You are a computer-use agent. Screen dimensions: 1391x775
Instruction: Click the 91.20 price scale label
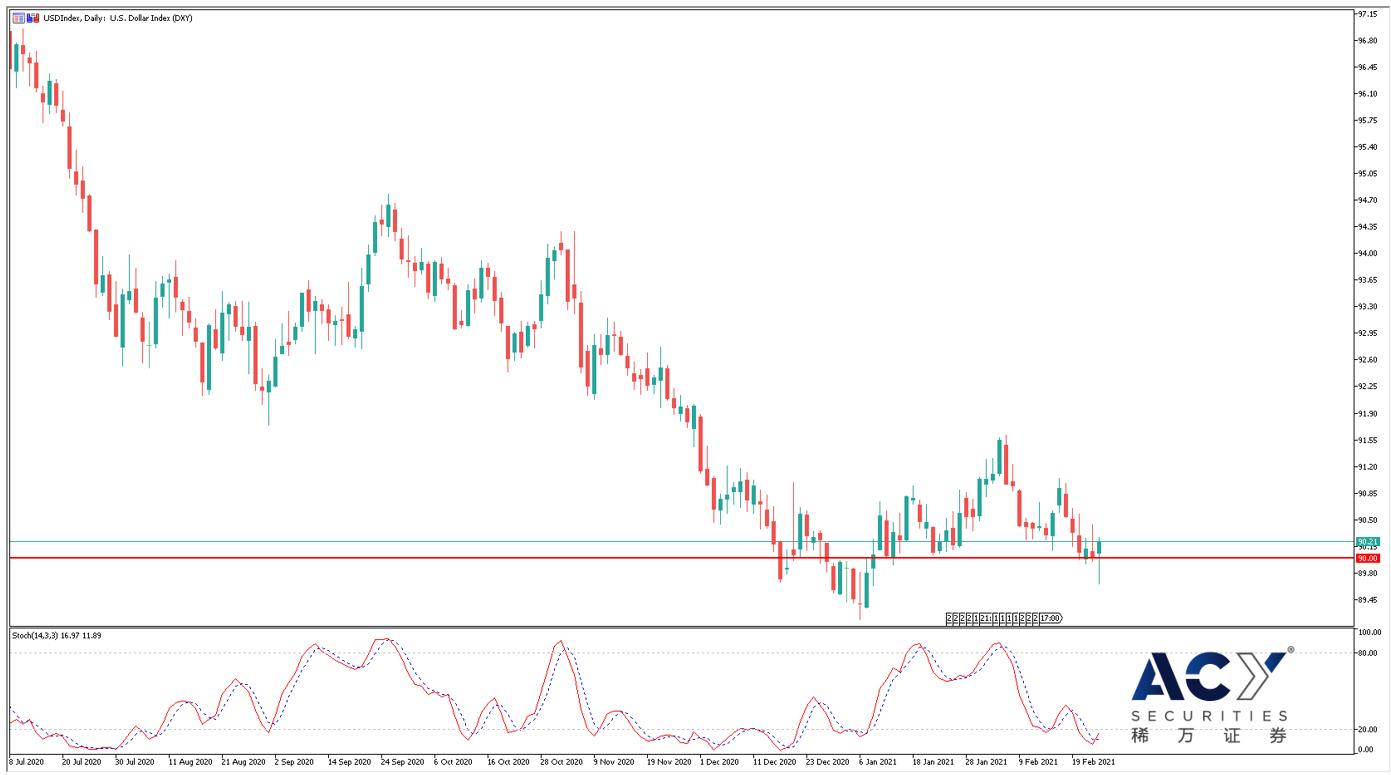point(1370,467)
